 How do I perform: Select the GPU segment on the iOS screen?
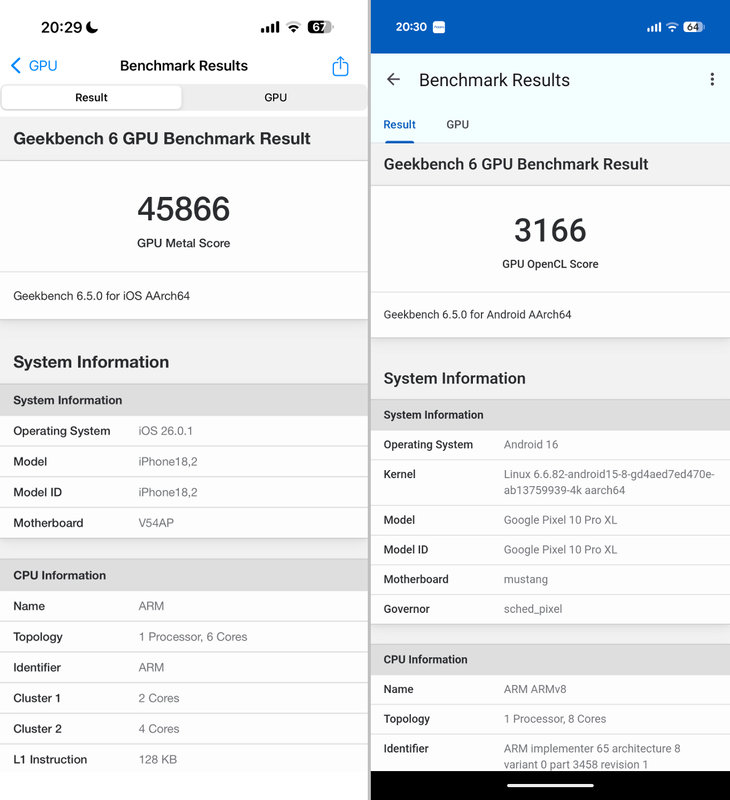click(x=275, y=97)
